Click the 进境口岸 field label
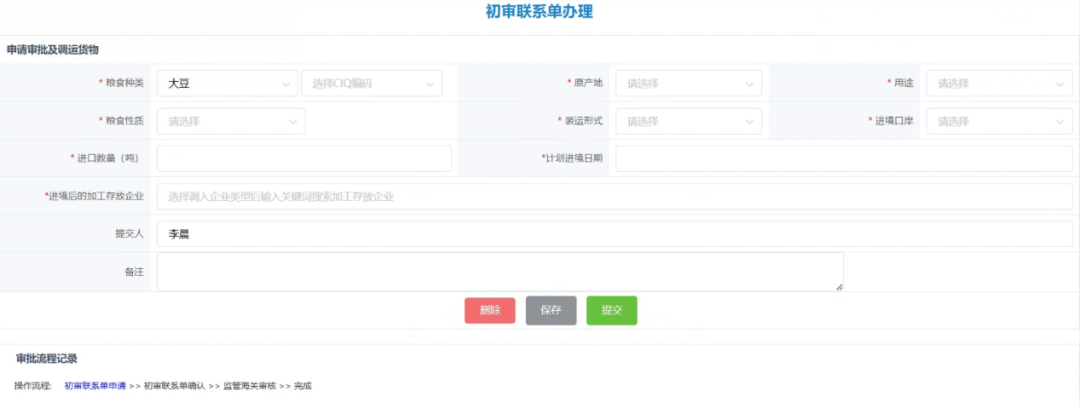The height and width of the screenshot is (408, 1080). pyautogui.click(x=894, y=121)
